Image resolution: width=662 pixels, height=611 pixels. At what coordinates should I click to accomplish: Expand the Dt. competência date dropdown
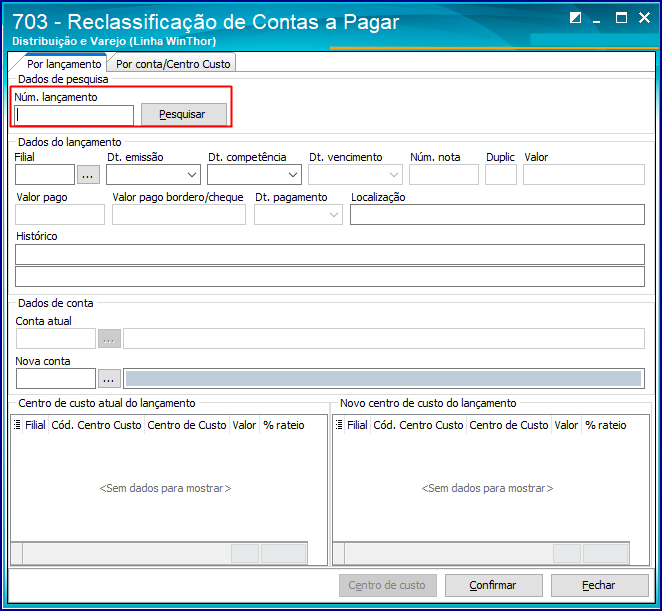point(293,175)
